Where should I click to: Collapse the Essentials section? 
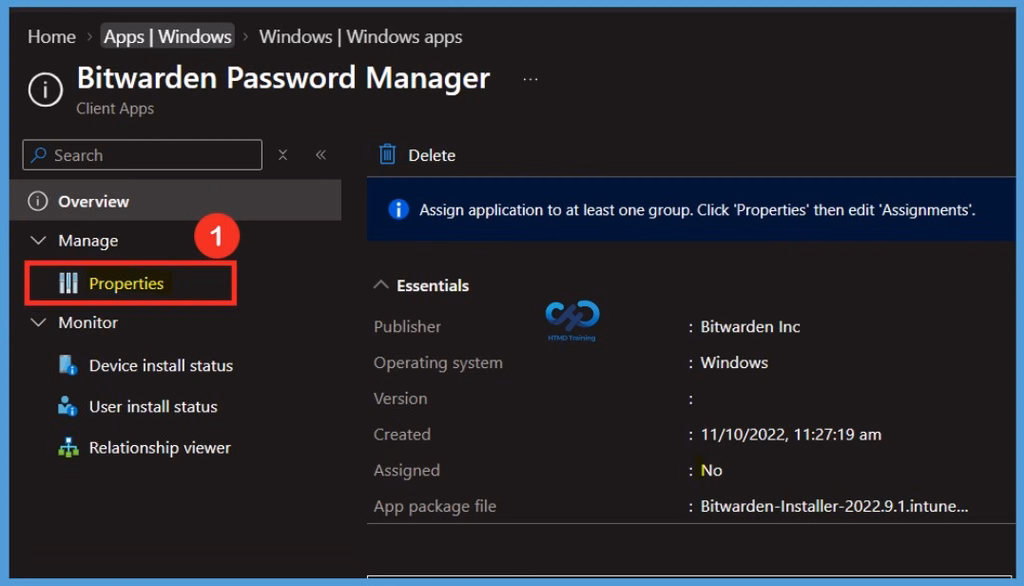381,285
